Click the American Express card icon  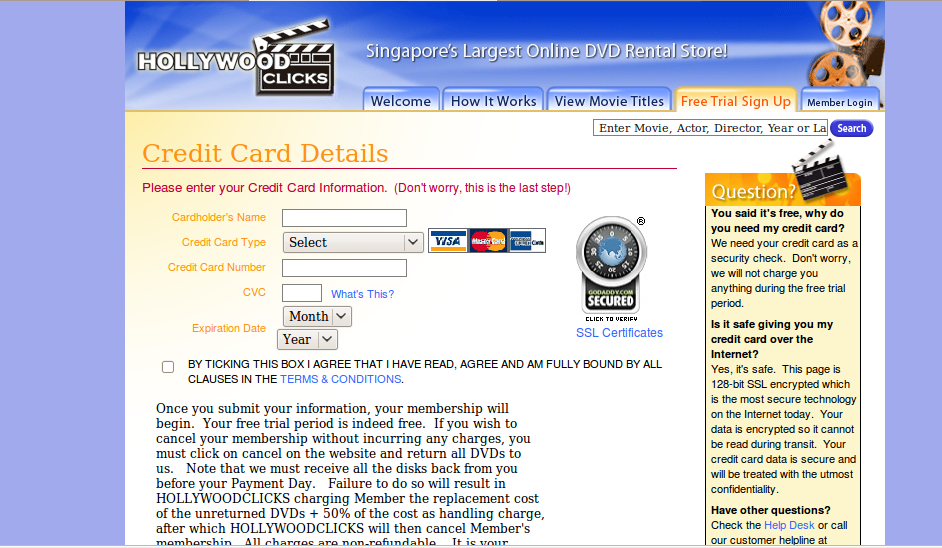(x=526, y=241)
